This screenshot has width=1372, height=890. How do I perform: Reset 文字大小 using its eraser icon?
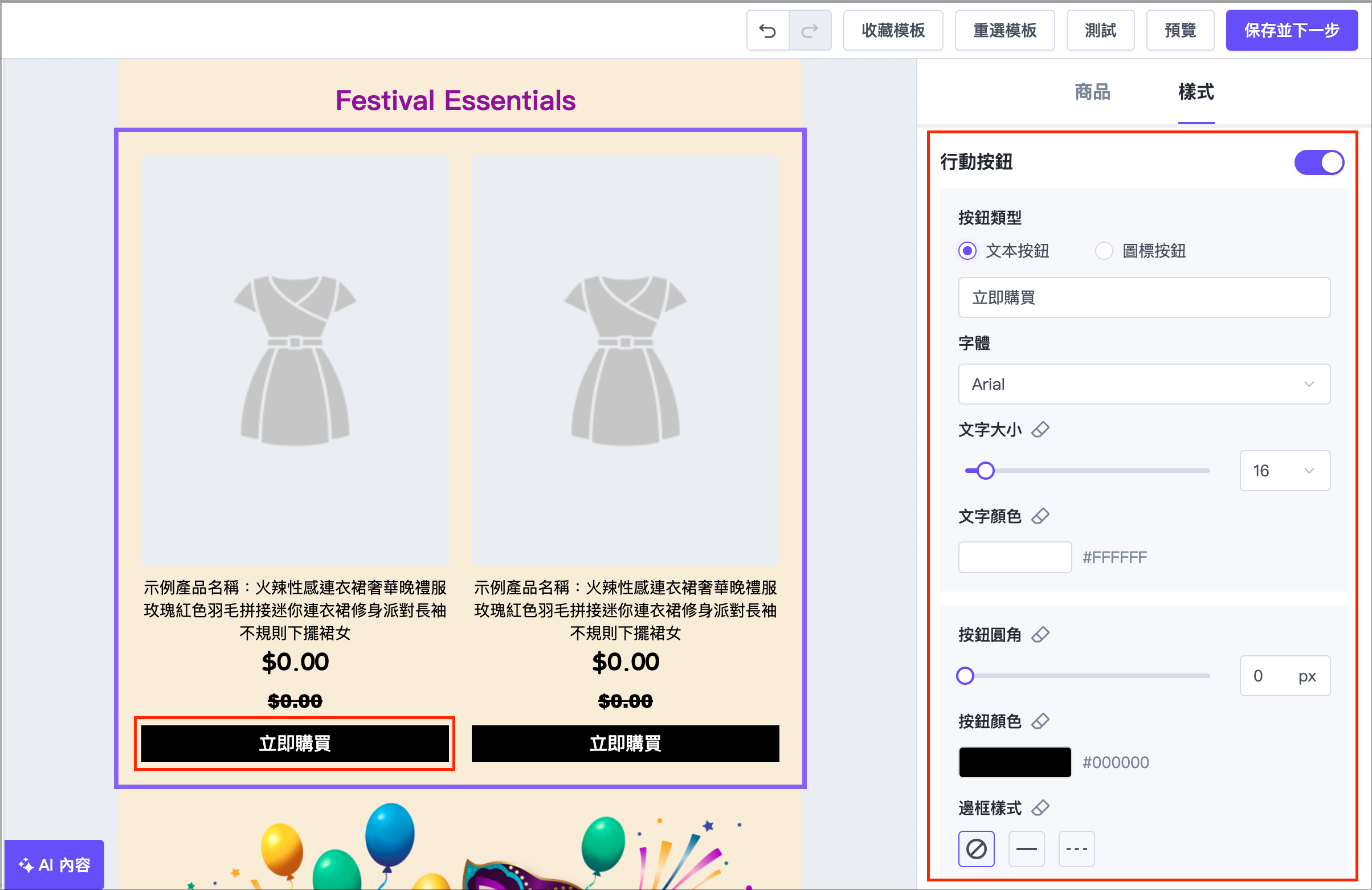pyautogui.click(x=1041, y=430)
